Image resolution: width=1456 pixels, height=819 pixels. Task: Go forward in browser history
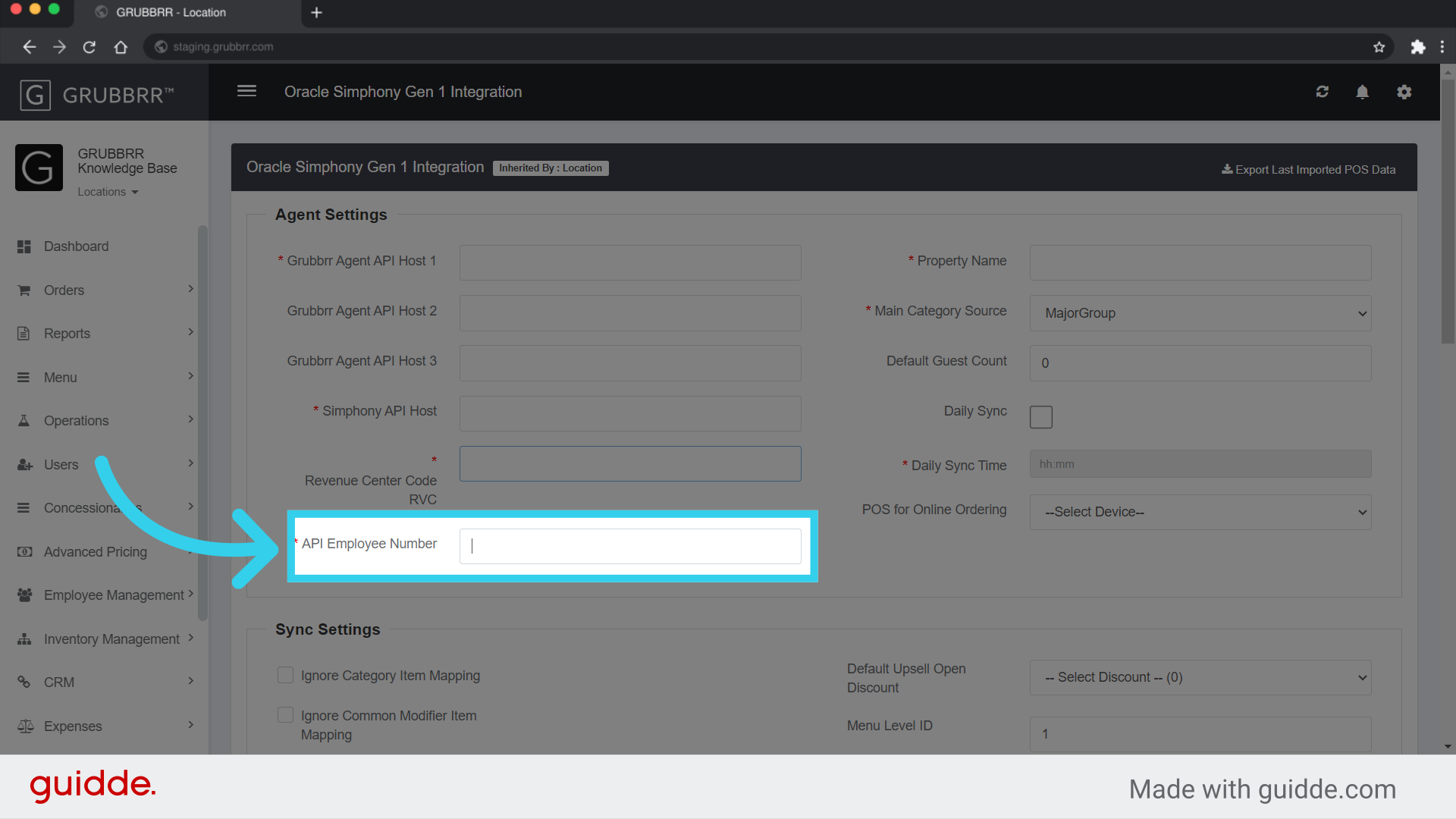point(59,47)
